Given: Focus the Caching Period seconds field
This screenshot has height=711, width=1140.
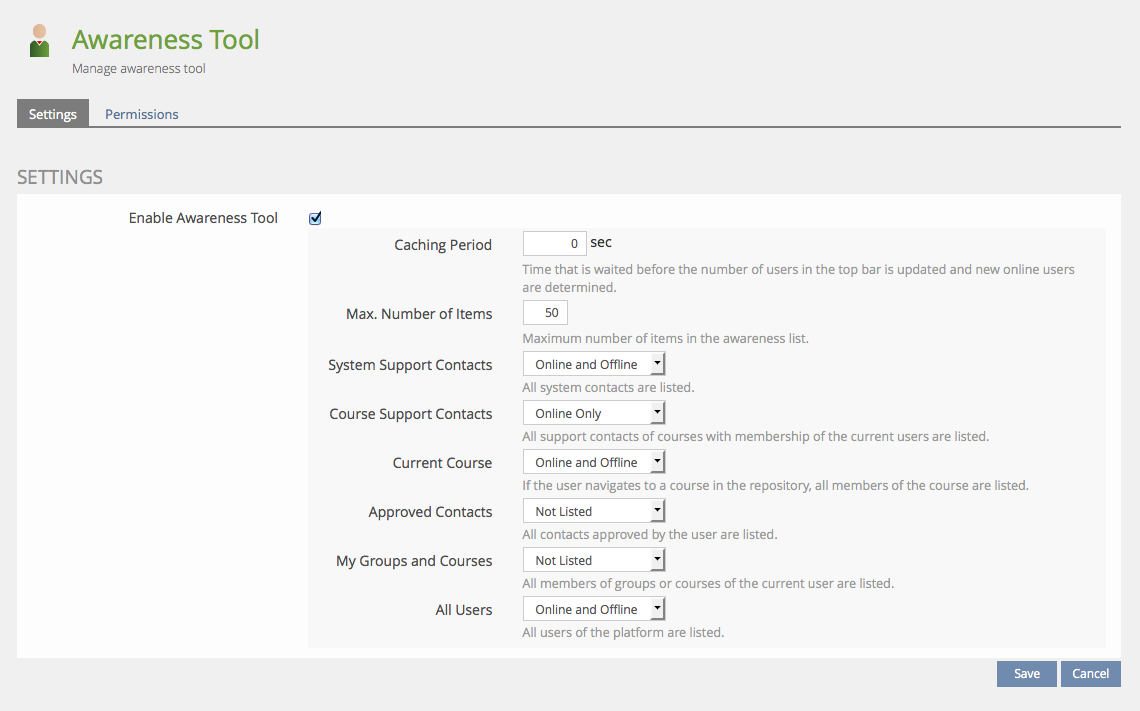Looking at the screenshot, I should (x=554, y=243).
